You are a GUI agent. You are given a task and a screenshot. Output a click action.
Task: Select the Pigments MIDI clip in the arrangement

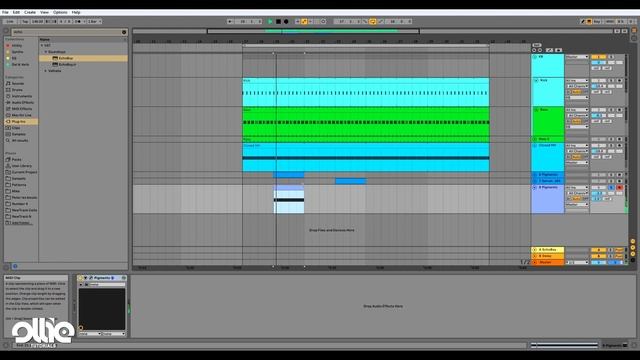pos(289,199)
